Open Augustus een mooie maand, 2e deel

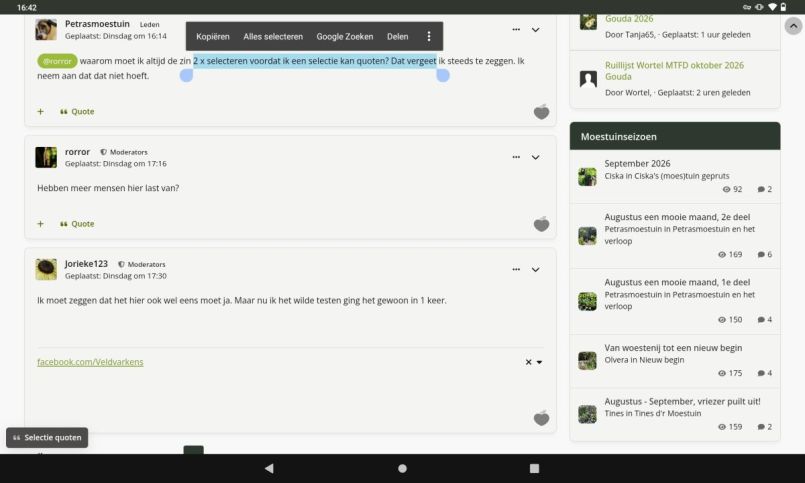pyautogui.click(x=677, y=217)
